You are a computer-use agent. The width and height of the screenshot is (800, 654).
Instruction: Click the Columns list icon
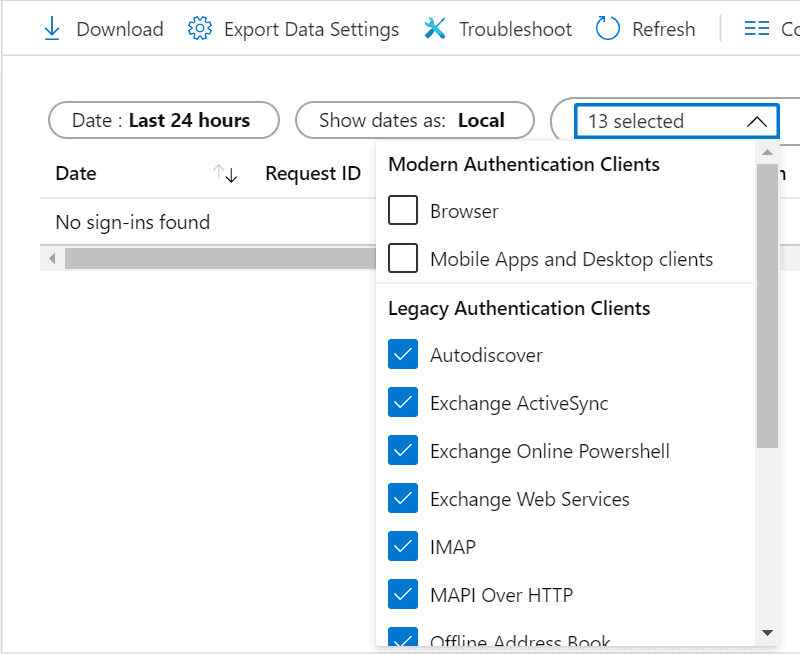(x=757, y=28)
